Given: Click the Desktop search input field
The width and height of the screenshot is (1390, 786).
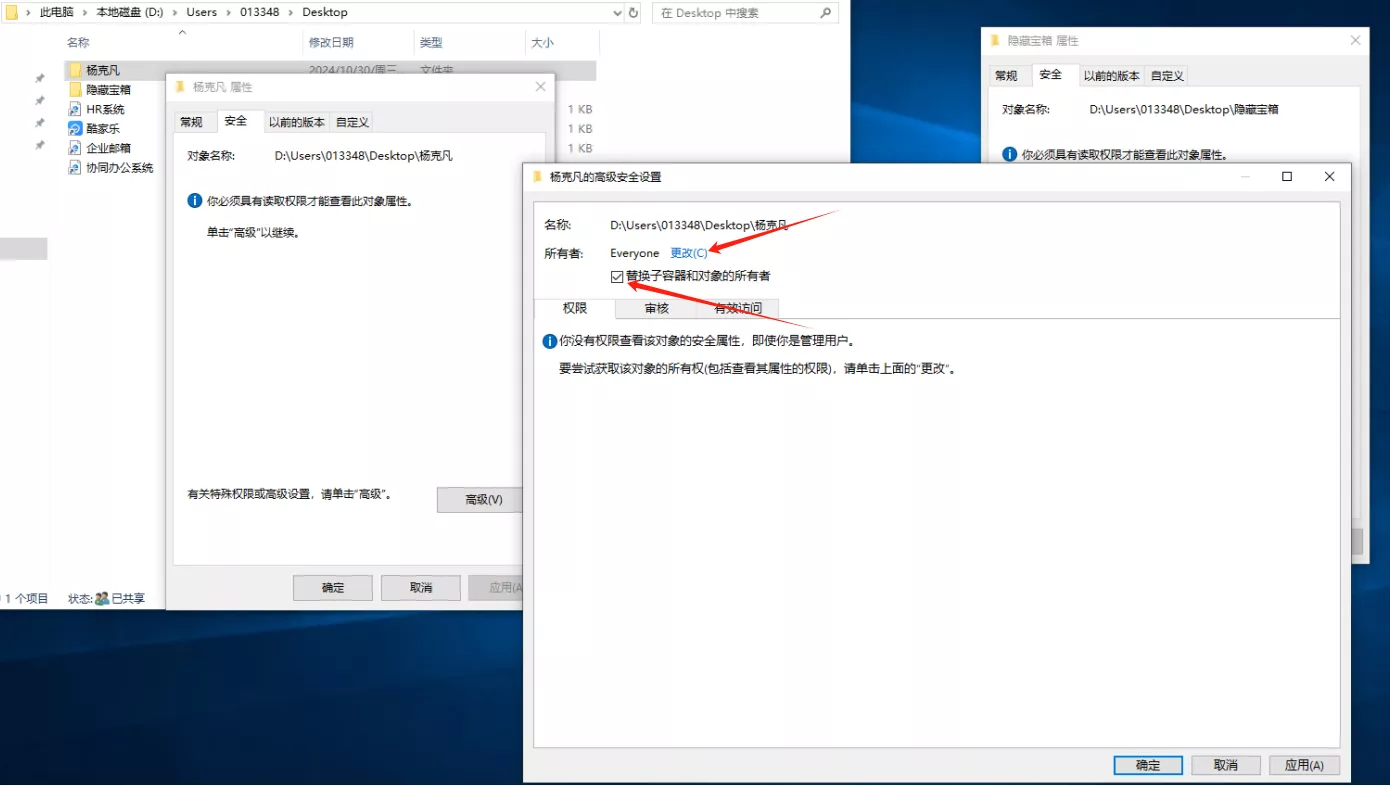Looking at the screenshot, I should pos(735,13).
